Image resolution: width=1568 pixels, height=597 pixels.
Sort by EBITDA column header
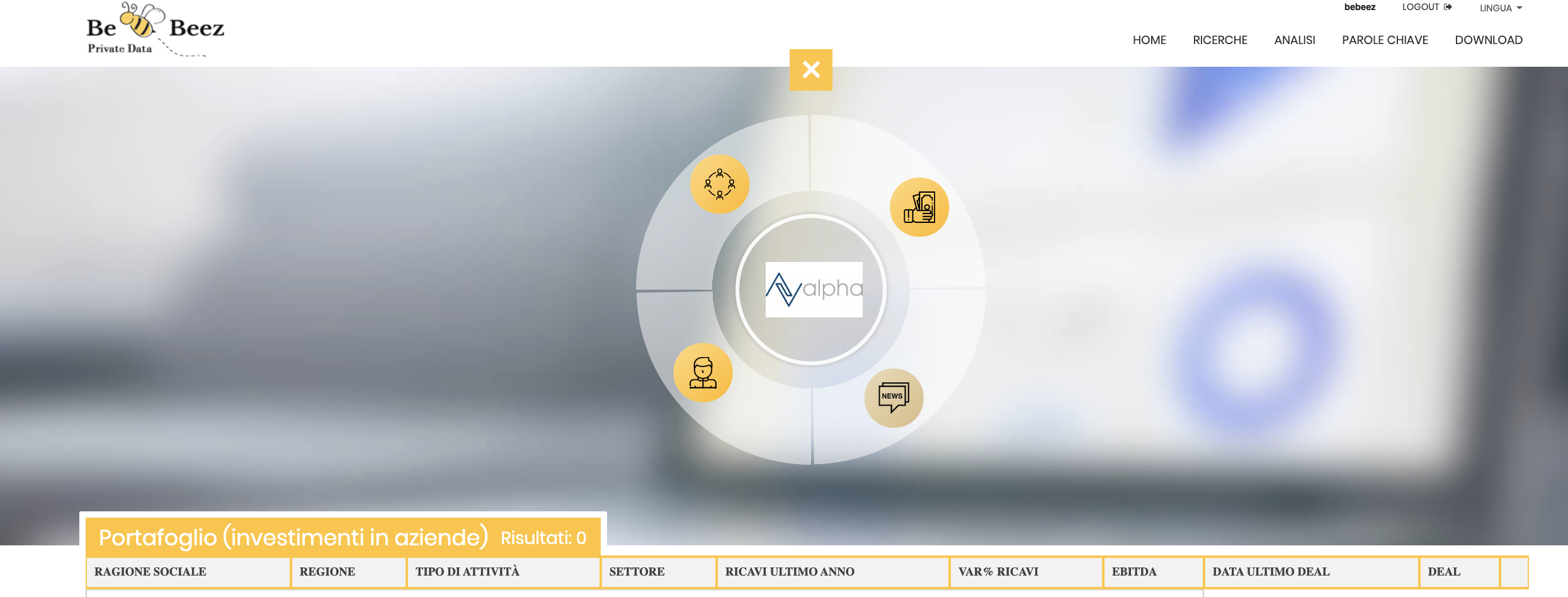click(x=1154, y=572)
